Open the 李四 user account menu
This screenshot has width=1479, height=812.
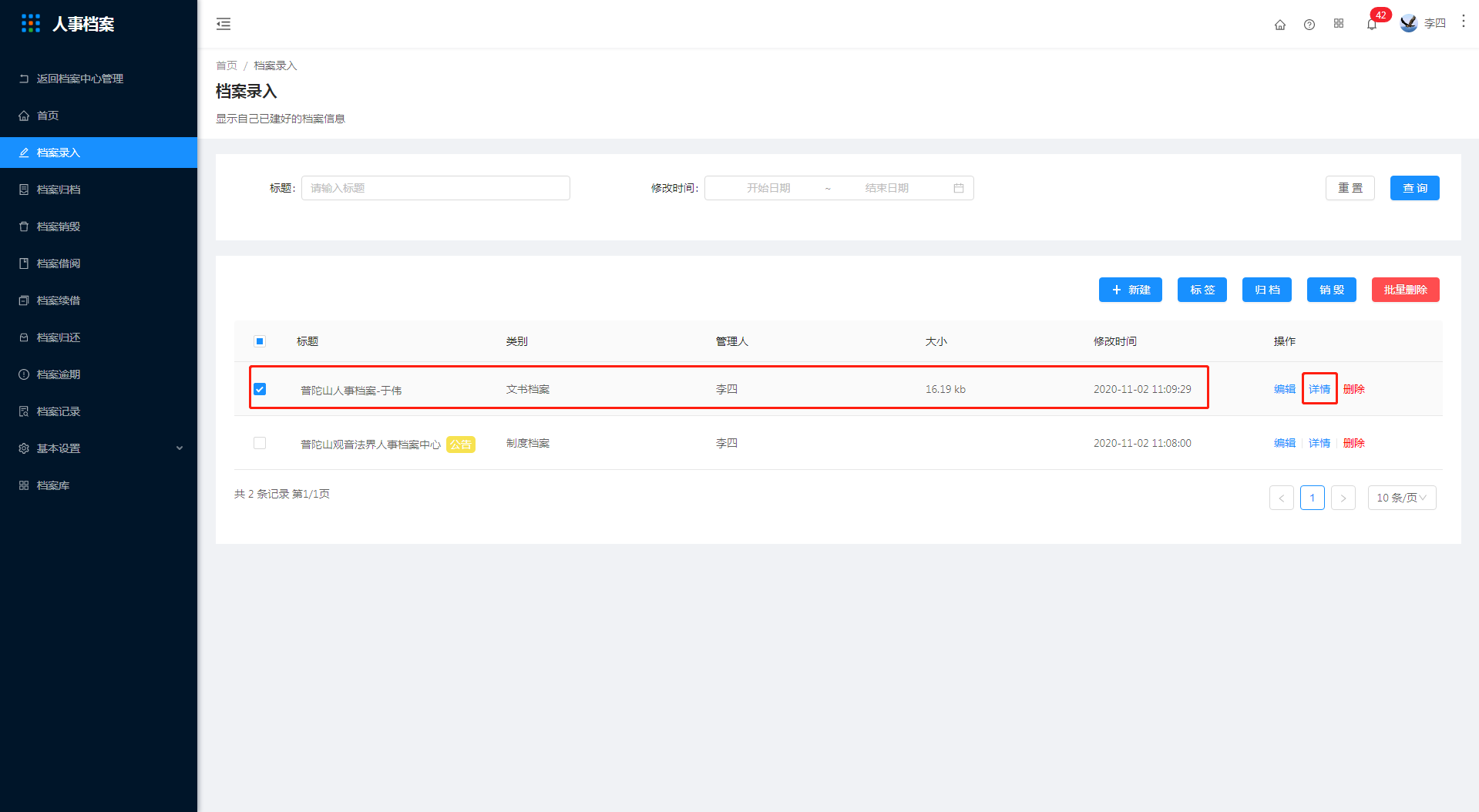(1423, 24)
